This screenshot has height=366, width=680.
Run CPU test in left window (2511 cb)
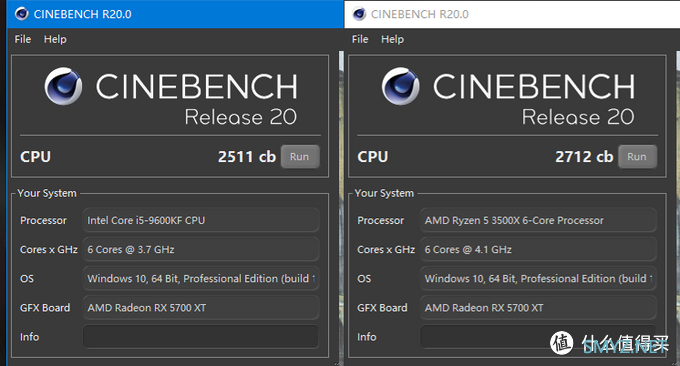(x=300, y=157)
